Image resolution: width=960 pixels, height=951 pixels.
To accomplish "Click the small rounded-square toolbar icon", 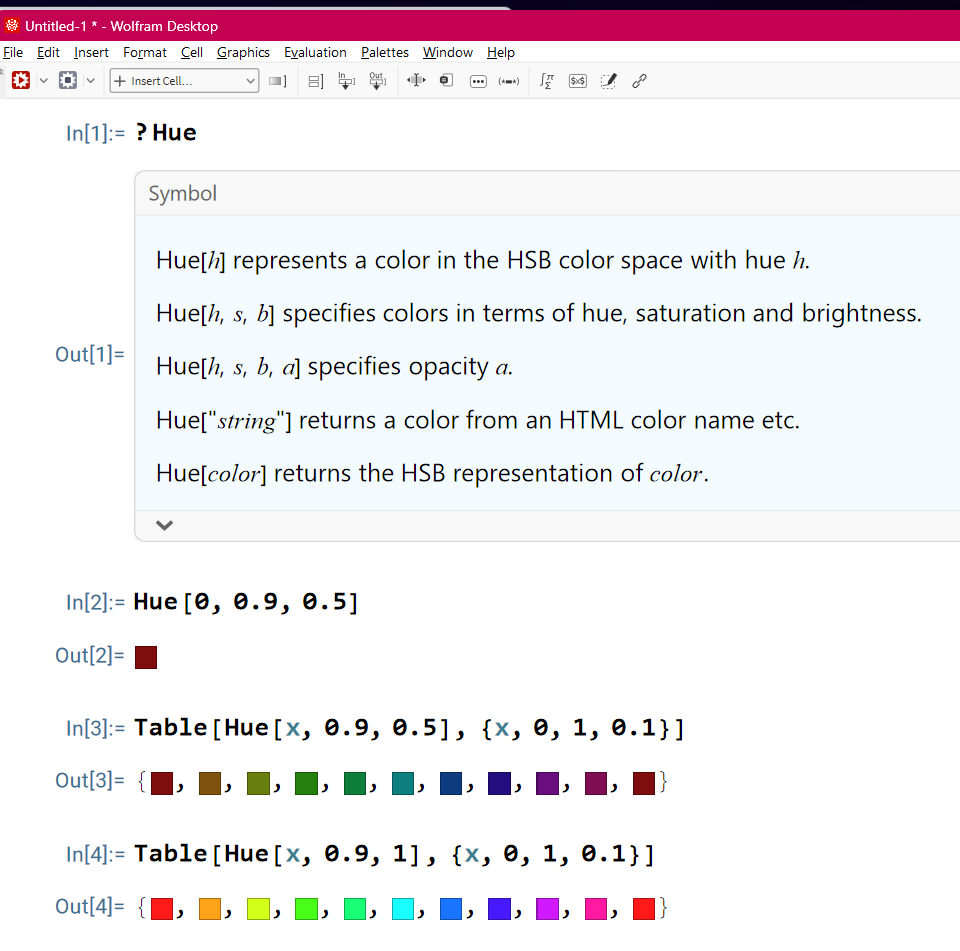I will pyautogui.click(x=447, y=80).
